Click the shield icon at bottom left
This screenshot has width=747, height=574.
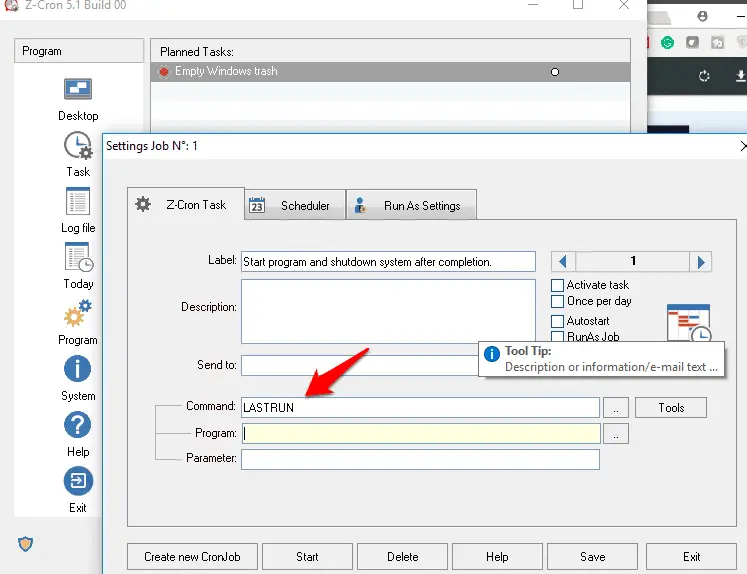coord(25,544)
